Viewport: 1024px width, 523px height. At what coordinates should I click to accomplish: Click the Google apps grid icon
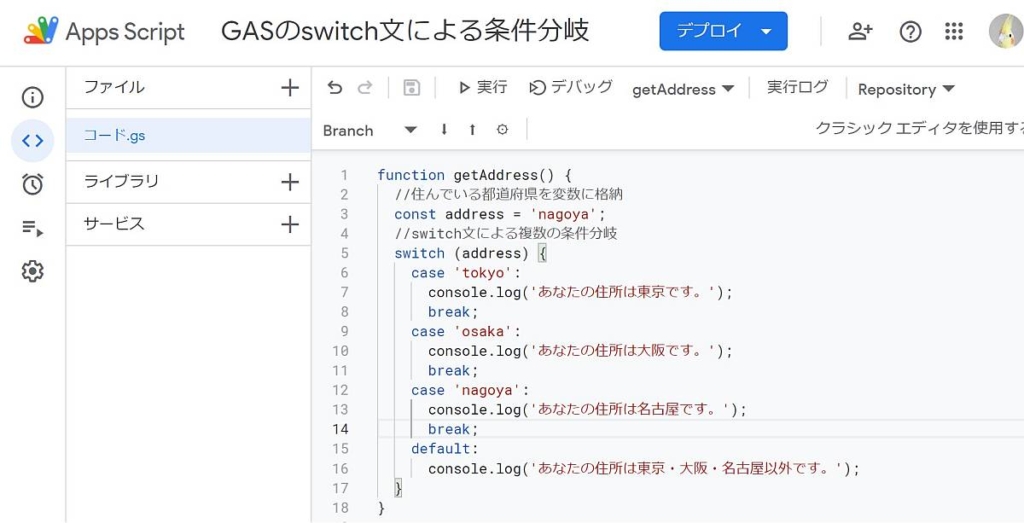click(954, 32)
